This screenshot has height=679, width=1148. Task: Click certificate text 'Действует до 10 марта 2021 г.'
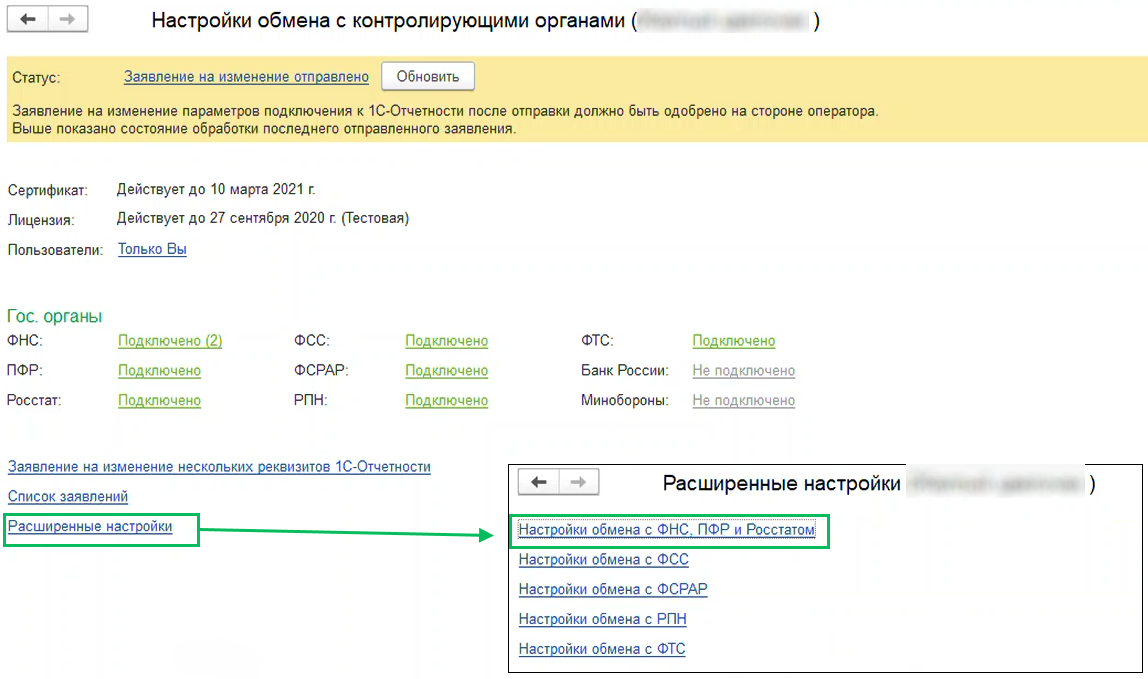[216, 189]
